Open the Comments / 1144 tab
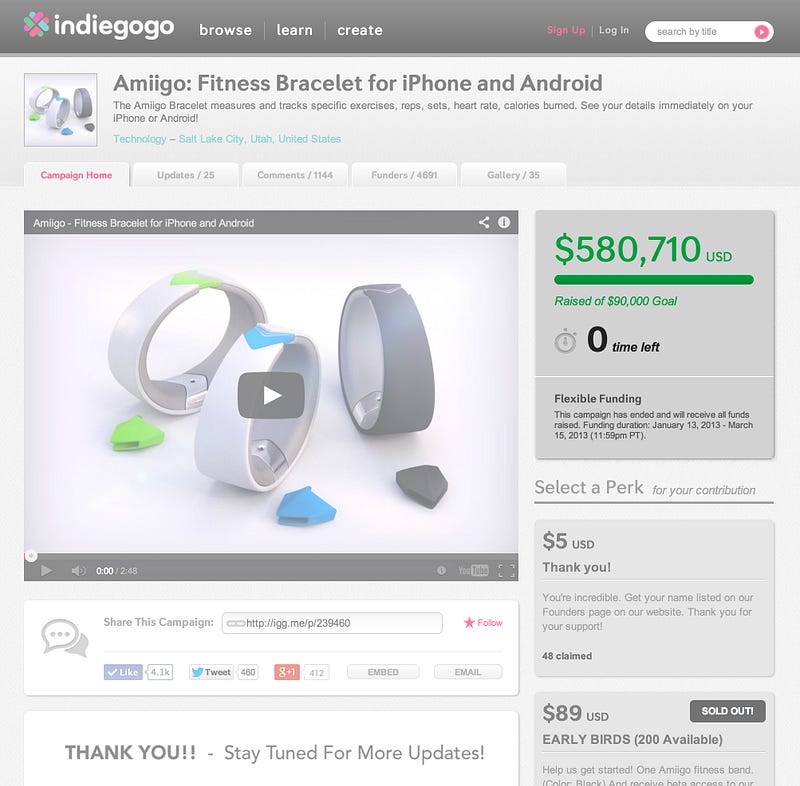The width and height of the screenshot is (800, 786). (295, 175)
